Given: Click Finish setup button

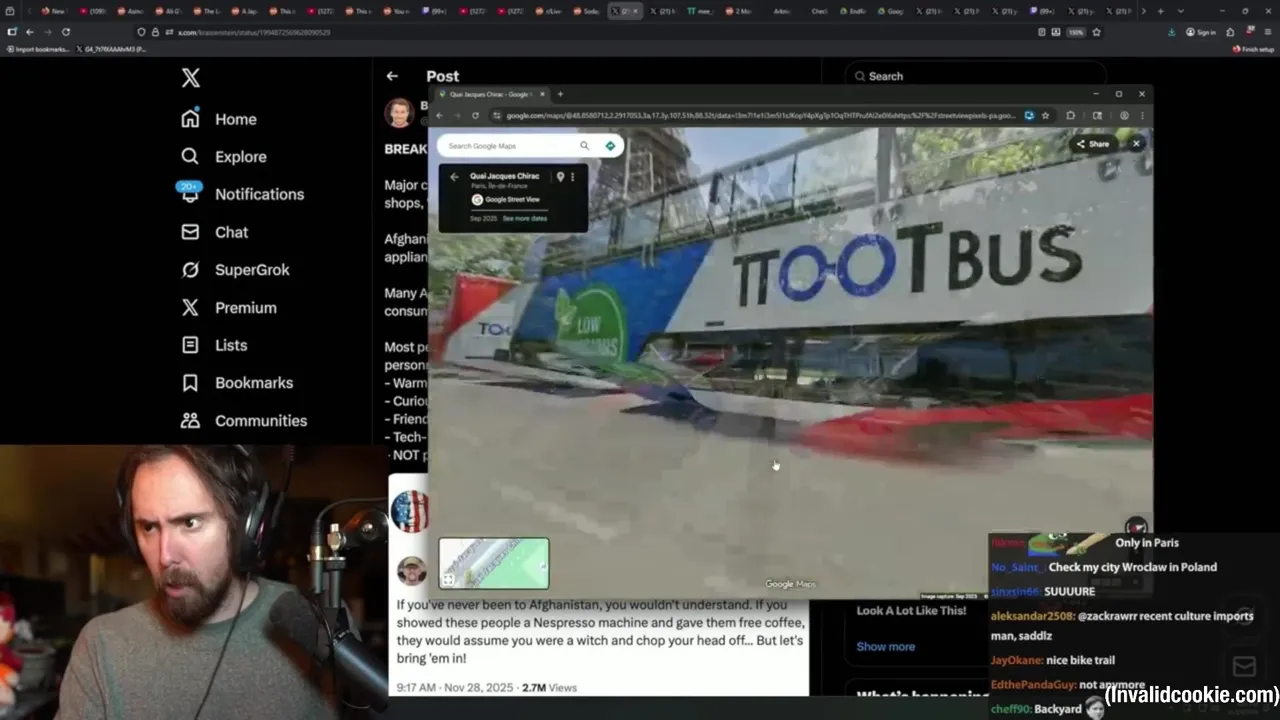Looking at the screenshot, I should point(1253,49).
